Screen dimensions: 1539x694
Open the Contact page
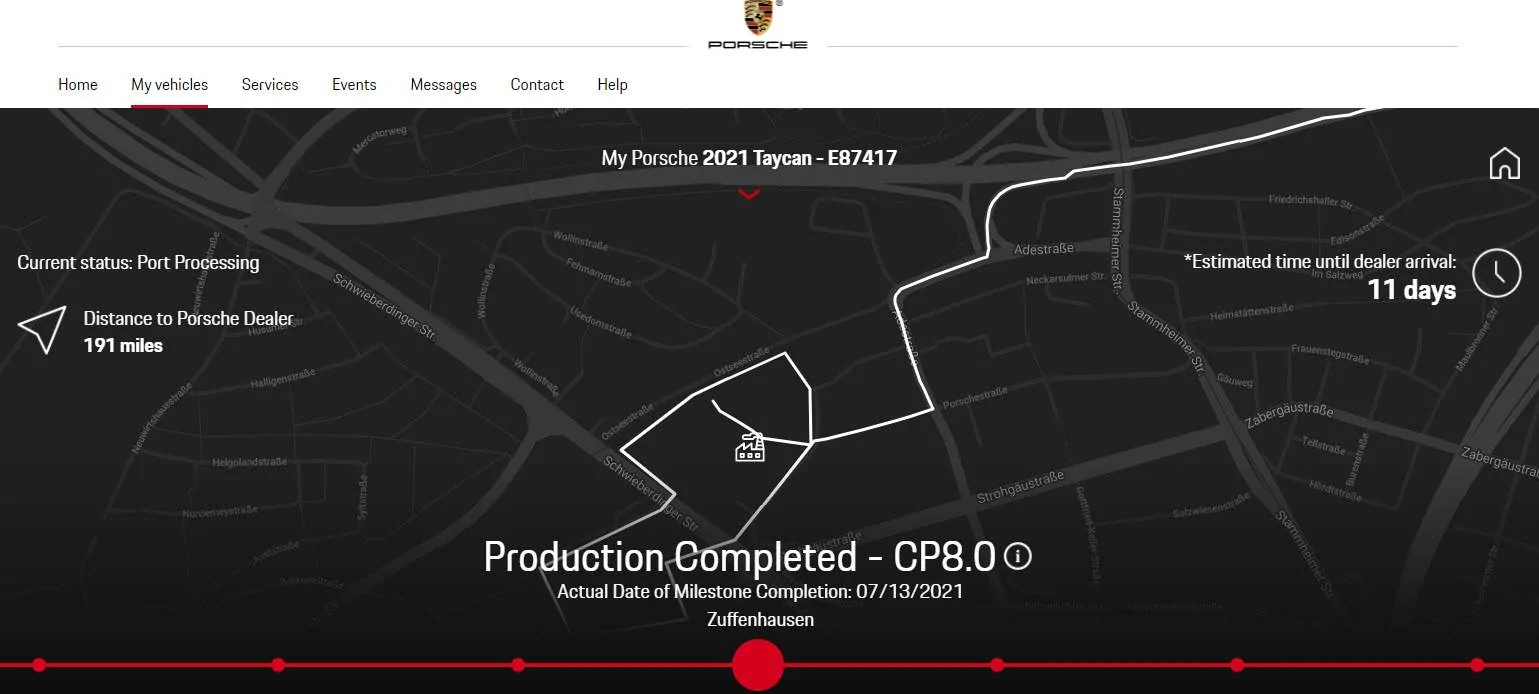click(537, 85)
